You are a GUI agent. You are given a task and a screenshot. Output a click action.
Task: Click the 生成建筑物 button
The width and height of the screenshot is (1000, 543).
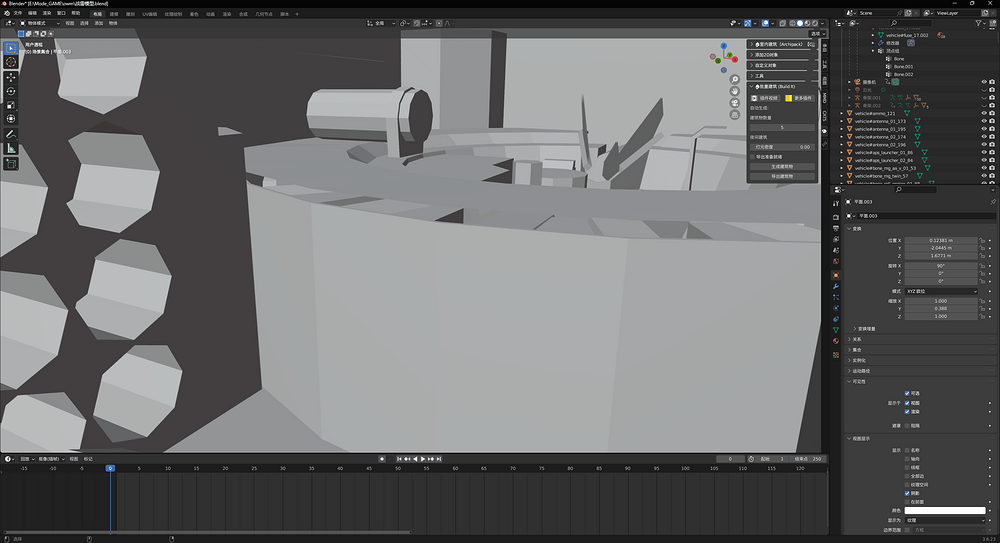782,166
